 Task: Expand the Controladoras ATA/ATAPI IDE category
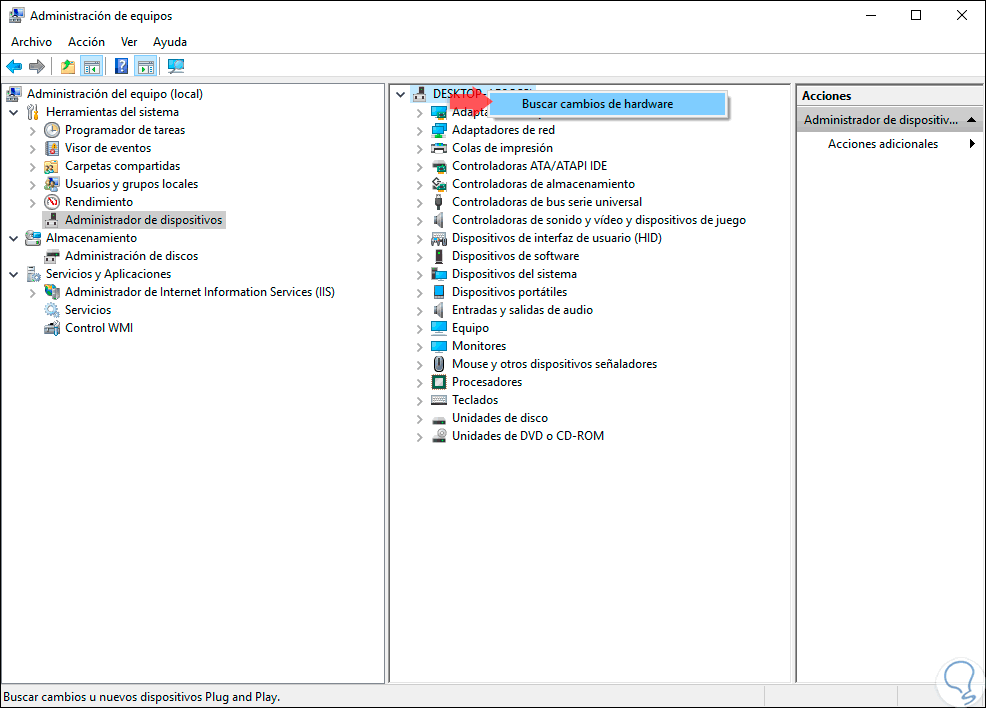[419, 167]
